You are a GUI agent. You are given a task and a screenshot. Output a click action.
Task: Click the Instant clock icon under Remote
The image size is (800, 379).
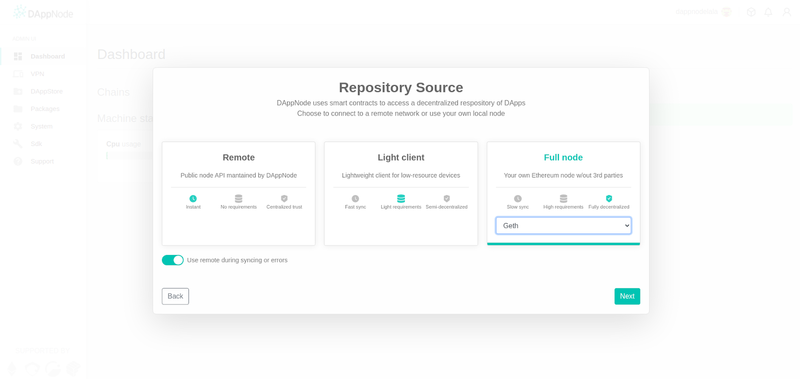[x=193, y=198]
